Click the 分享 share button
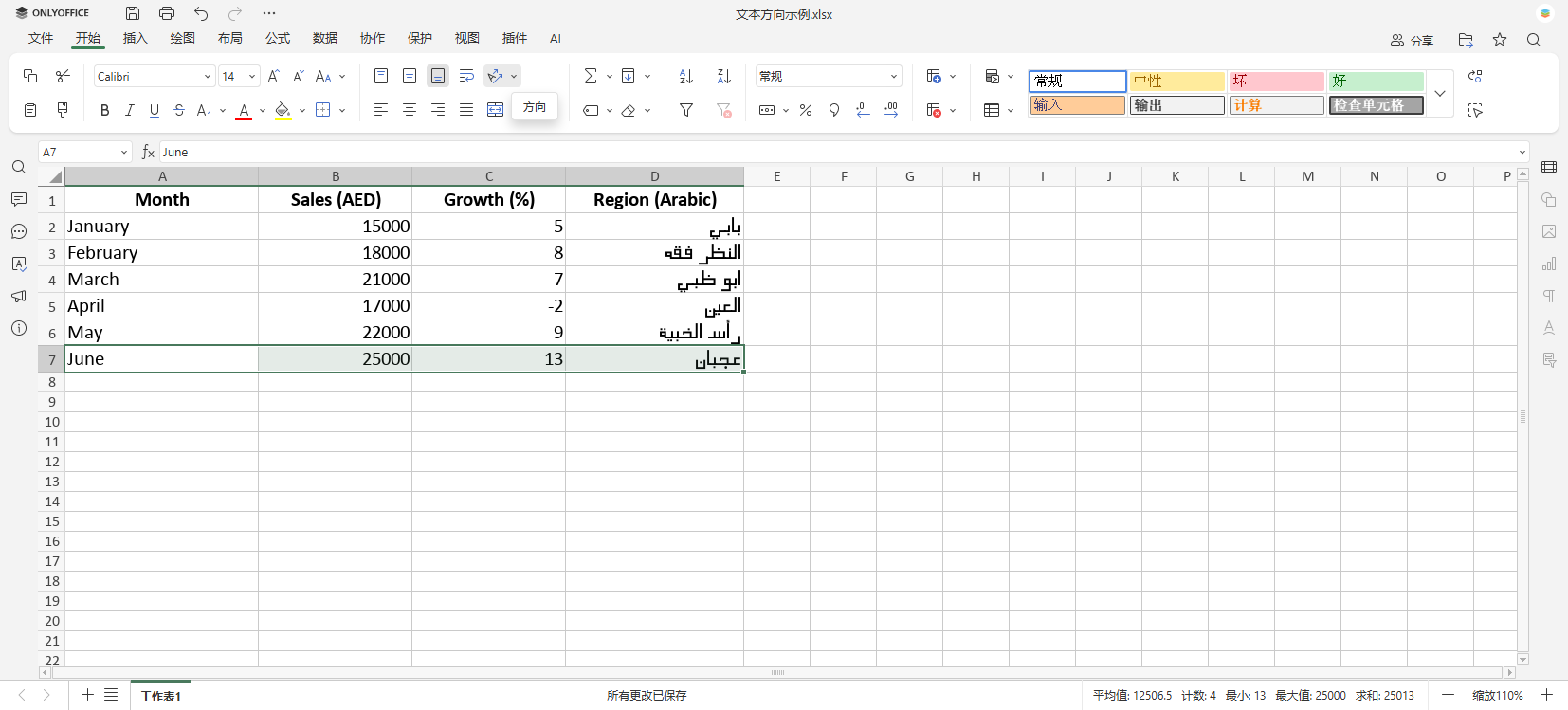1568x710 pixels. [x=1412, y=40]
